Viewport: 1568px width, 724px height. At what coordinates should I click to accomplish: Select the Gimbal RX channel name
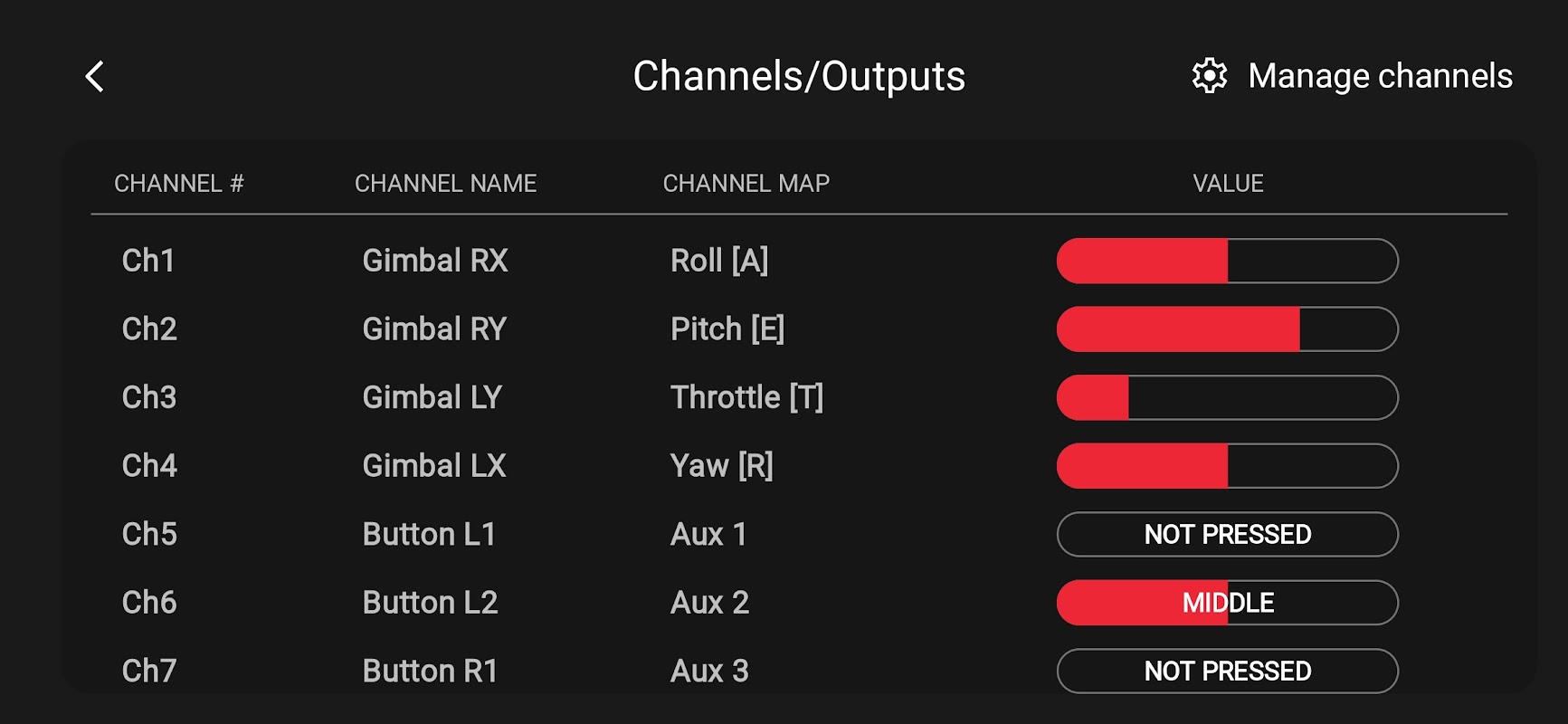(435, 261)
